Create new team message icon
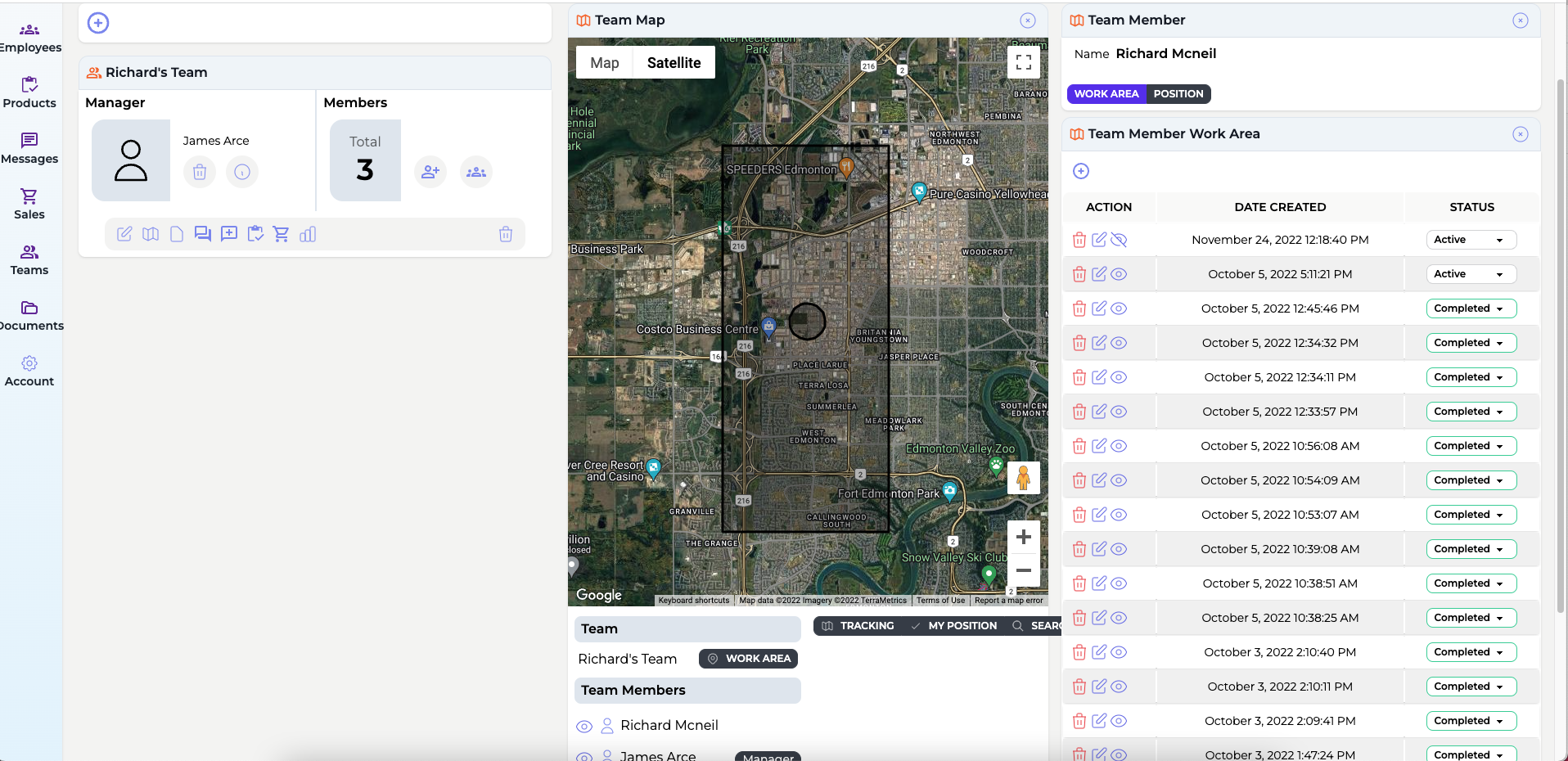Viewport: 1568px width, 761px height. coord(229,234)
